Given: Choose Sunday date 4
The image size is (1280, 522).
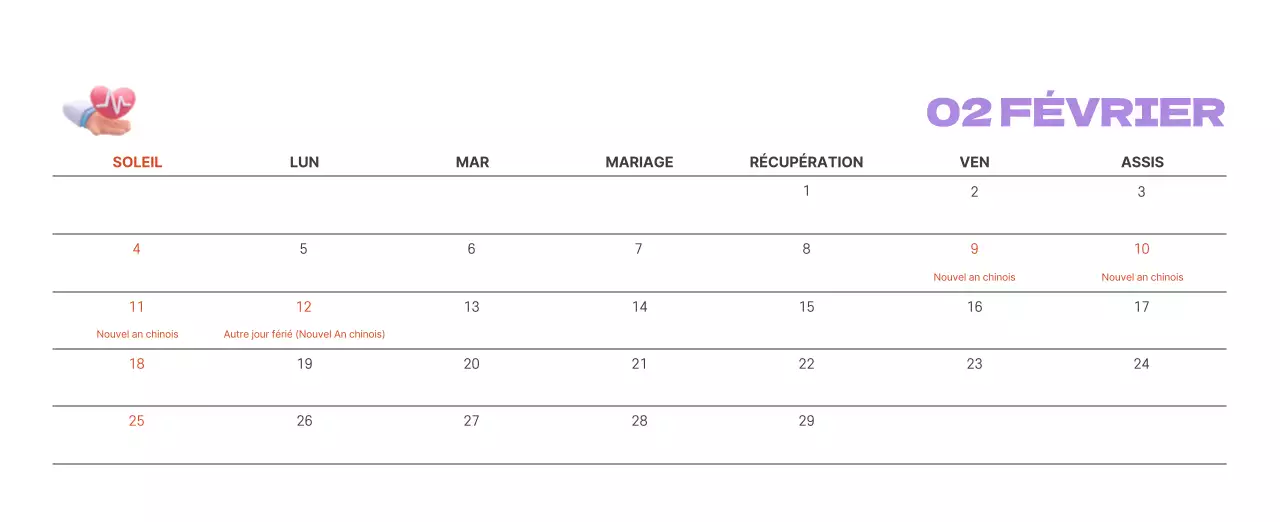Looking at the screenshot, I should coord(137,249).
